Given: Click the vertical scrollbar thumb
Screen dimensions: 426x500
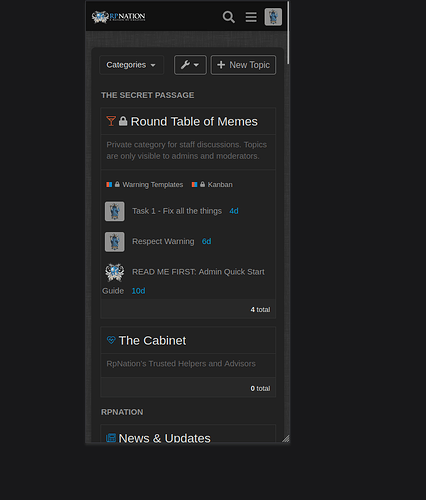Looking at the screenshot, I should coord(288,32).
